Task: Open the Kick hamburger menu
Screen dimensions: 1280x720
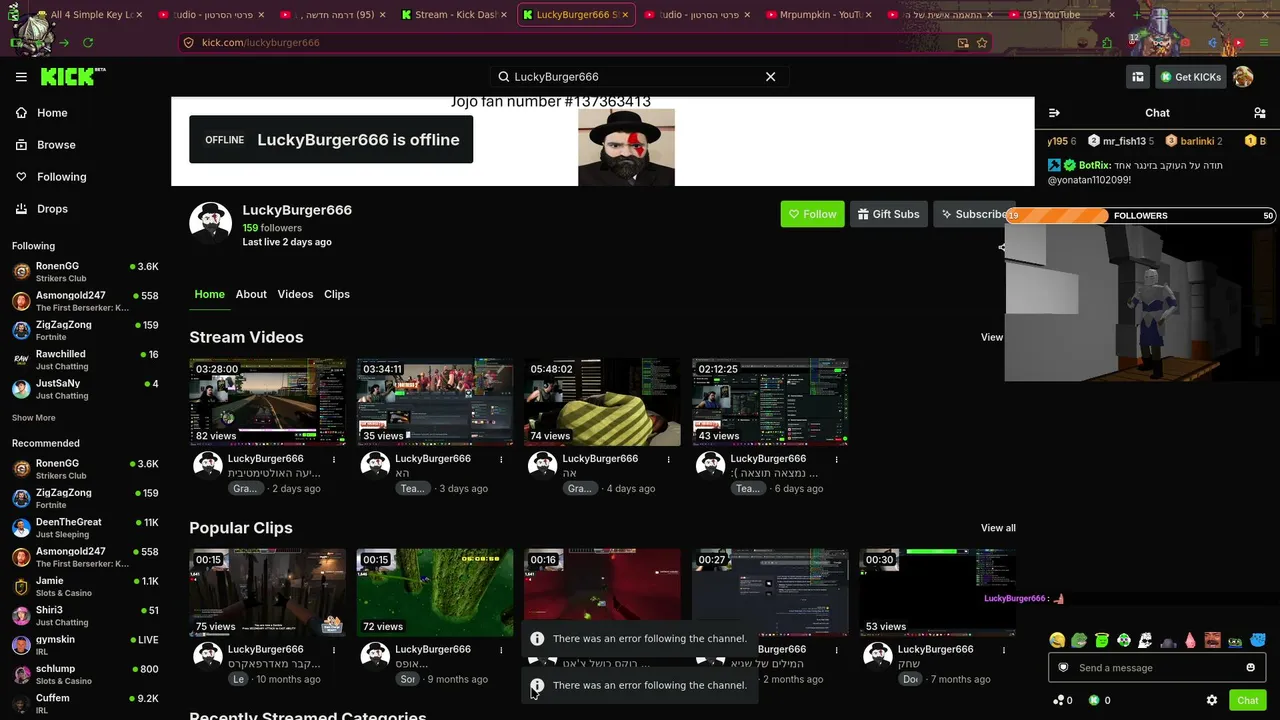Action: click(x=21, y=77)
